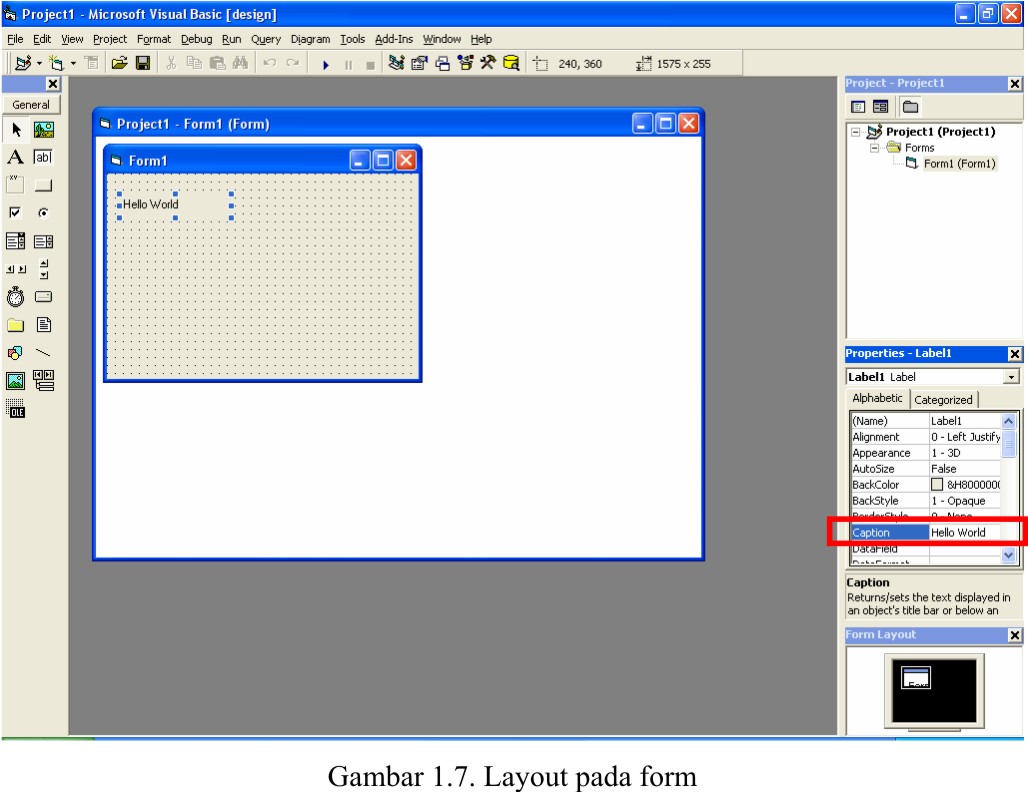Image resolution: width=1028 pixels, height=792 pixels.
Task: Select the TextBox tool in the toolbox
Action: point(42,156)
